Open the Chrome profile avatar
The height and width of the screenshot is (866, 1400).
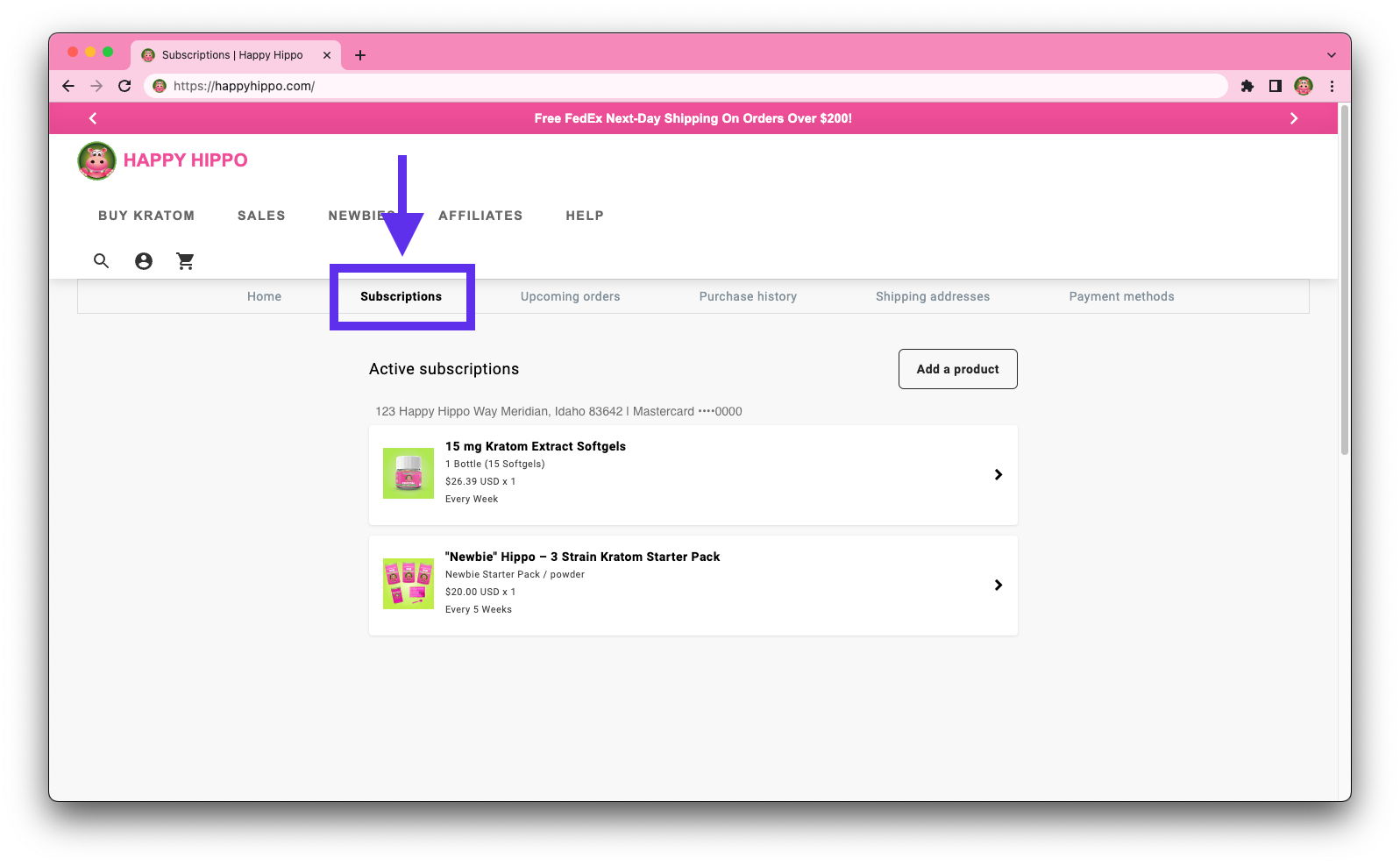point(1304,86)
